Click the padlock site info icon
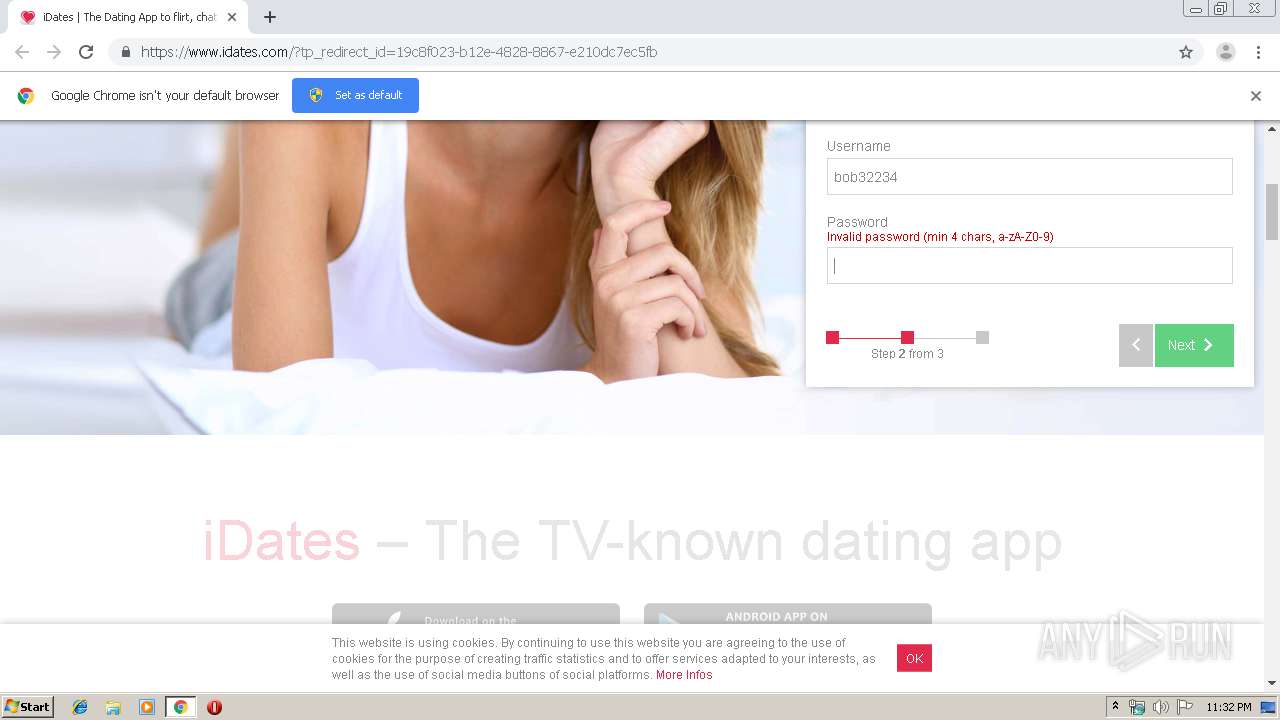The height and width of the screenshot is (720, 1280). pos(125,52)
